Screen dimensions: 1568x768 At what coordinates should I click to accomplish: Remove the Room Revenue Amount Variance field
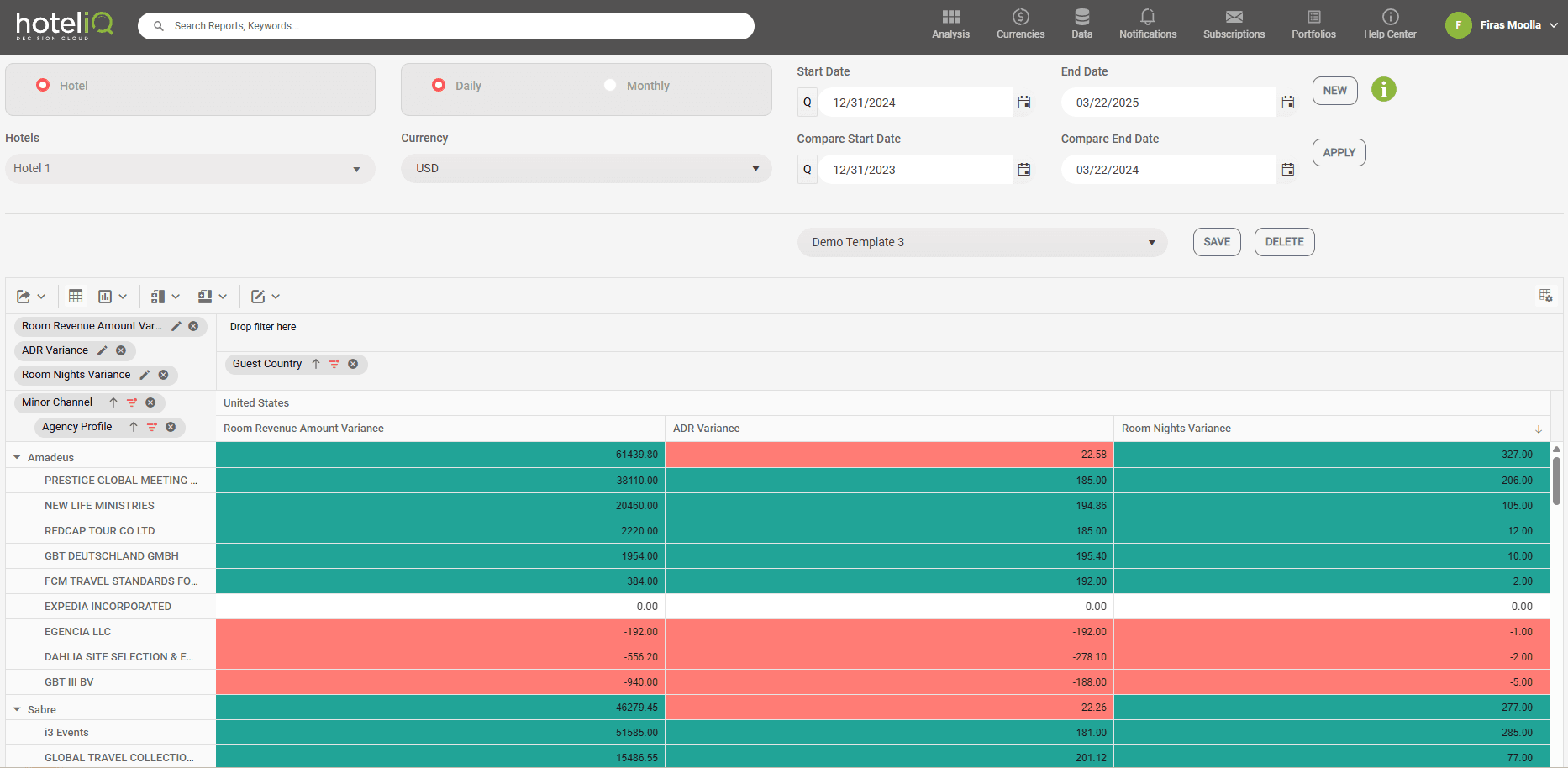point(193,326)
